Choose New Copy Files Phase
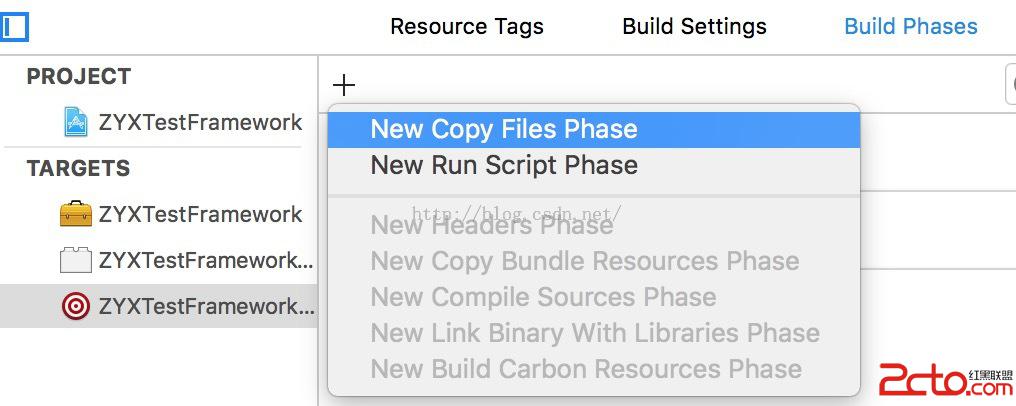The image size is (1016, 406). (504, 129)
